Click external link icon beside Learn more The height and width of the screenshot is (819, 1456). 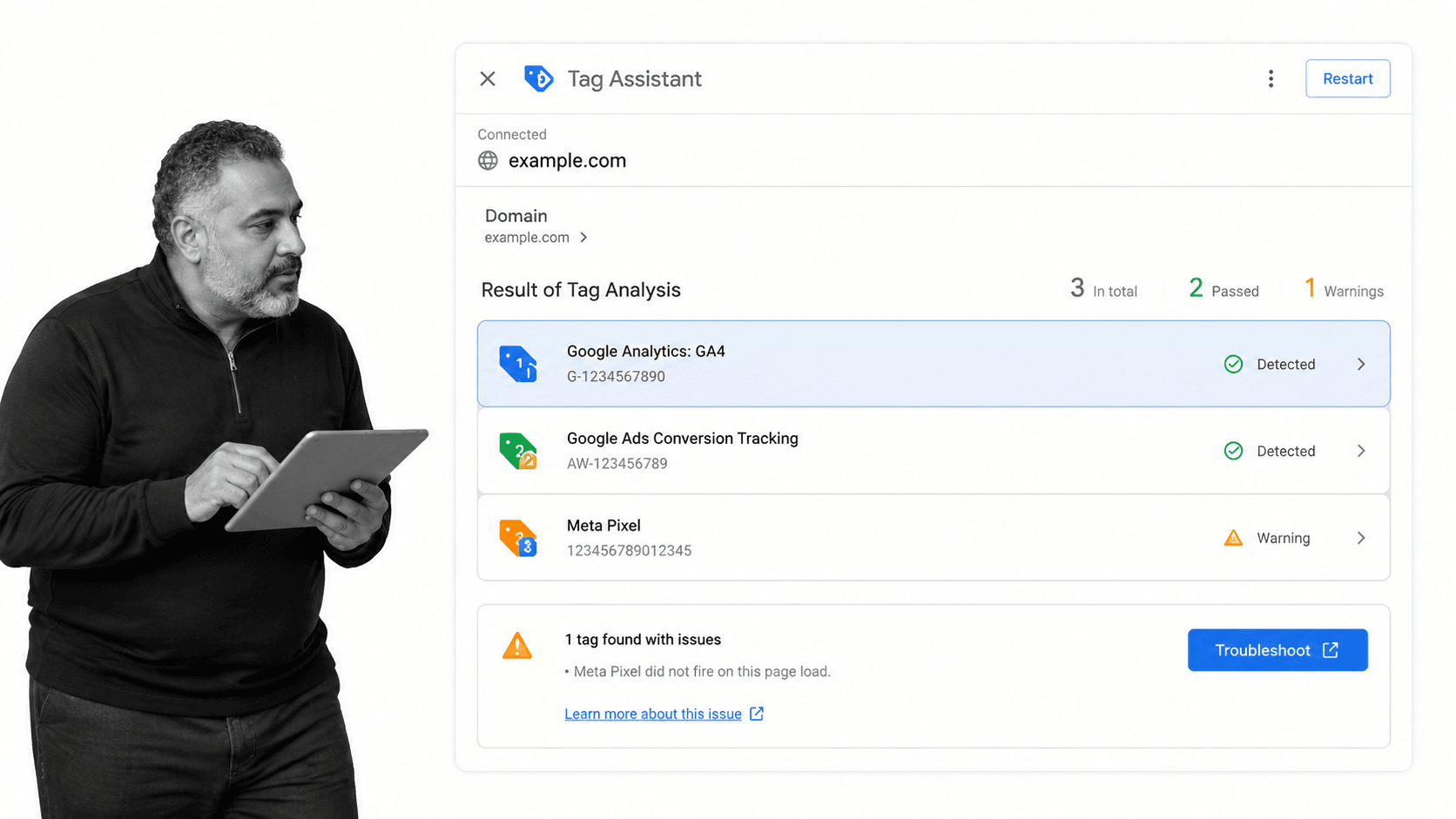(757, 714)
